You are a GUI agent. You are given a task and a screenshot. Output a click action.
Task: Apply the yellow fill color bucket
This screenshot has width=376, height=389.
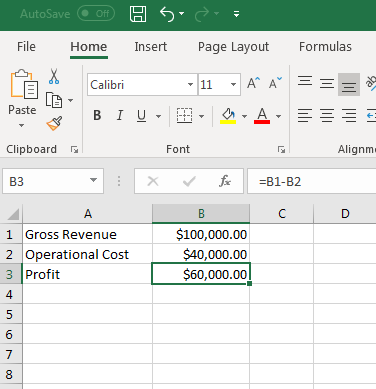228,116
